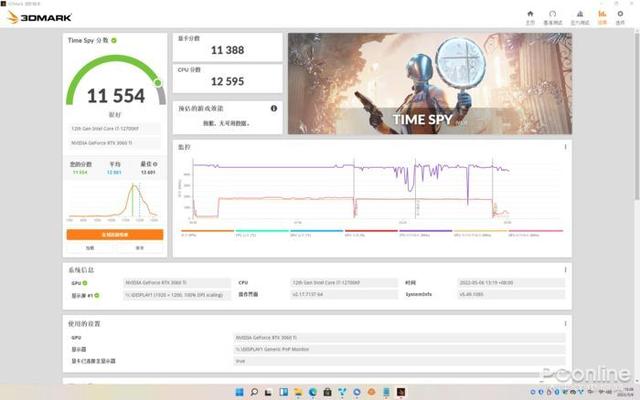Open the Stress Tests tab

580,17
